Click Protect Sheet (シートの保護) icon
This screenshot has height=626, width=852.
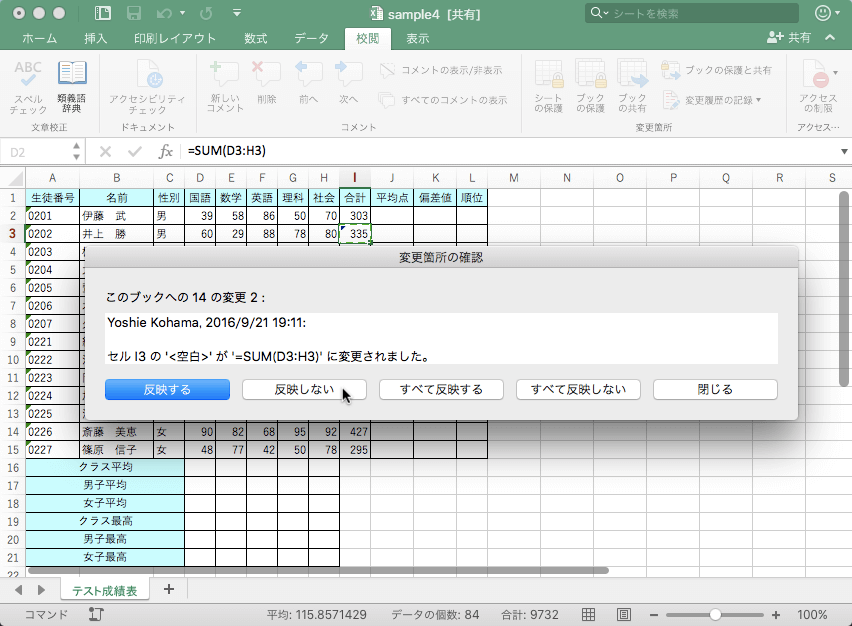tap(548, 87)
